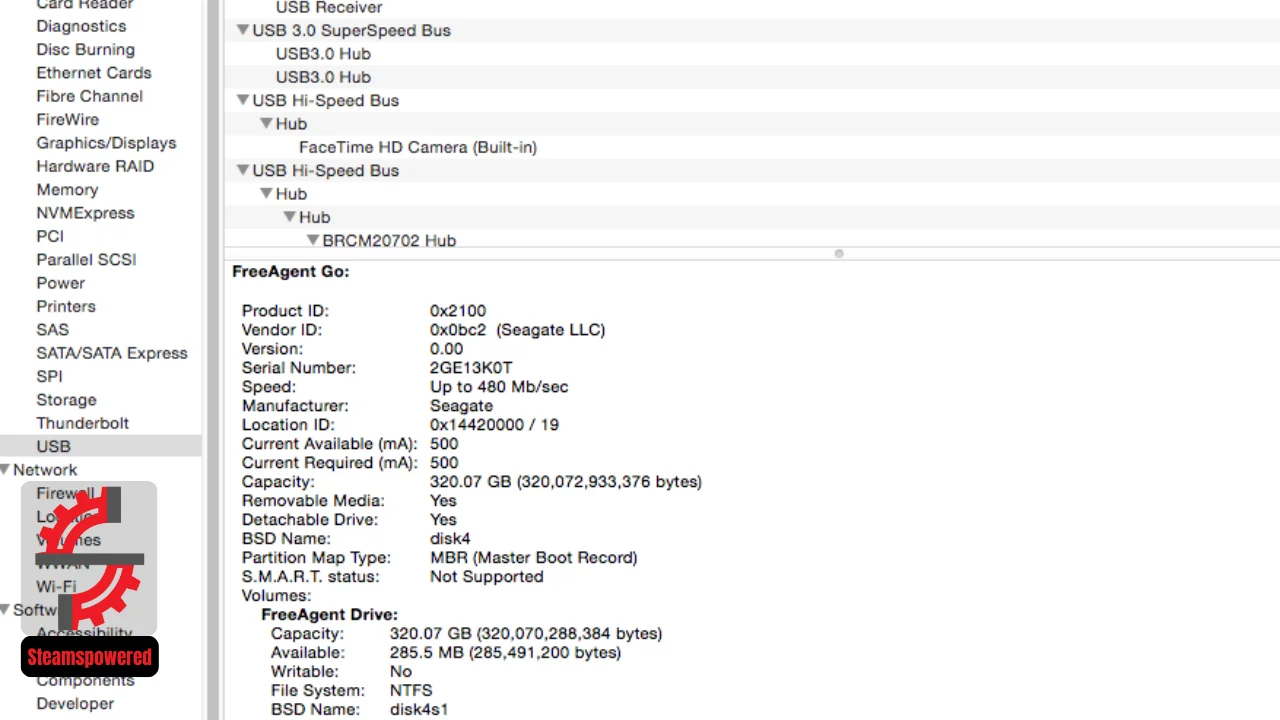Open Thunderbolt in the sidebar

coord(82,423)
